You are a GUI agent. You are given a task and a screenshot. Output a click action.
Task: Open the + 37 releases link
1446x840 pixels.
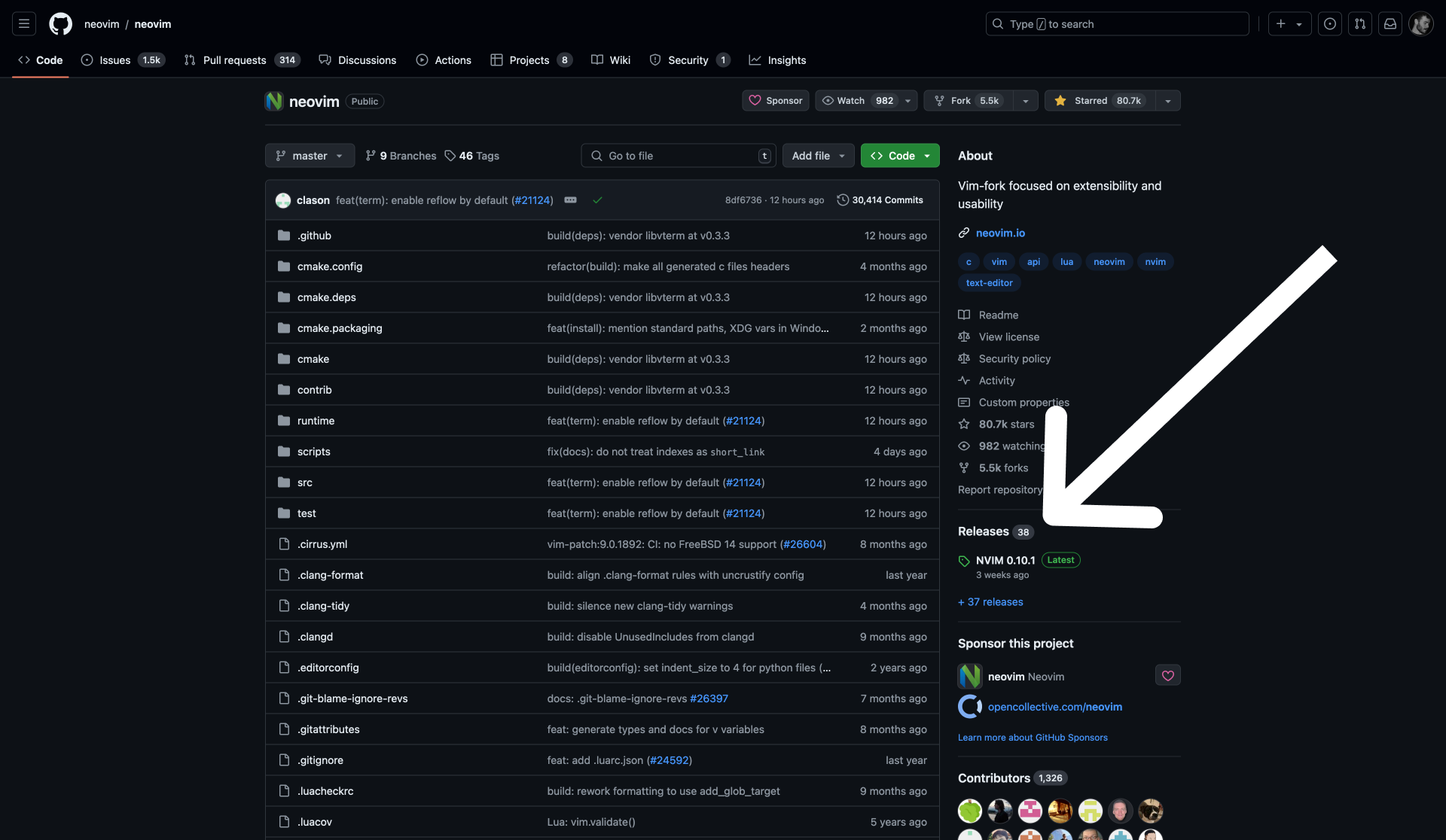pos(990,602)
